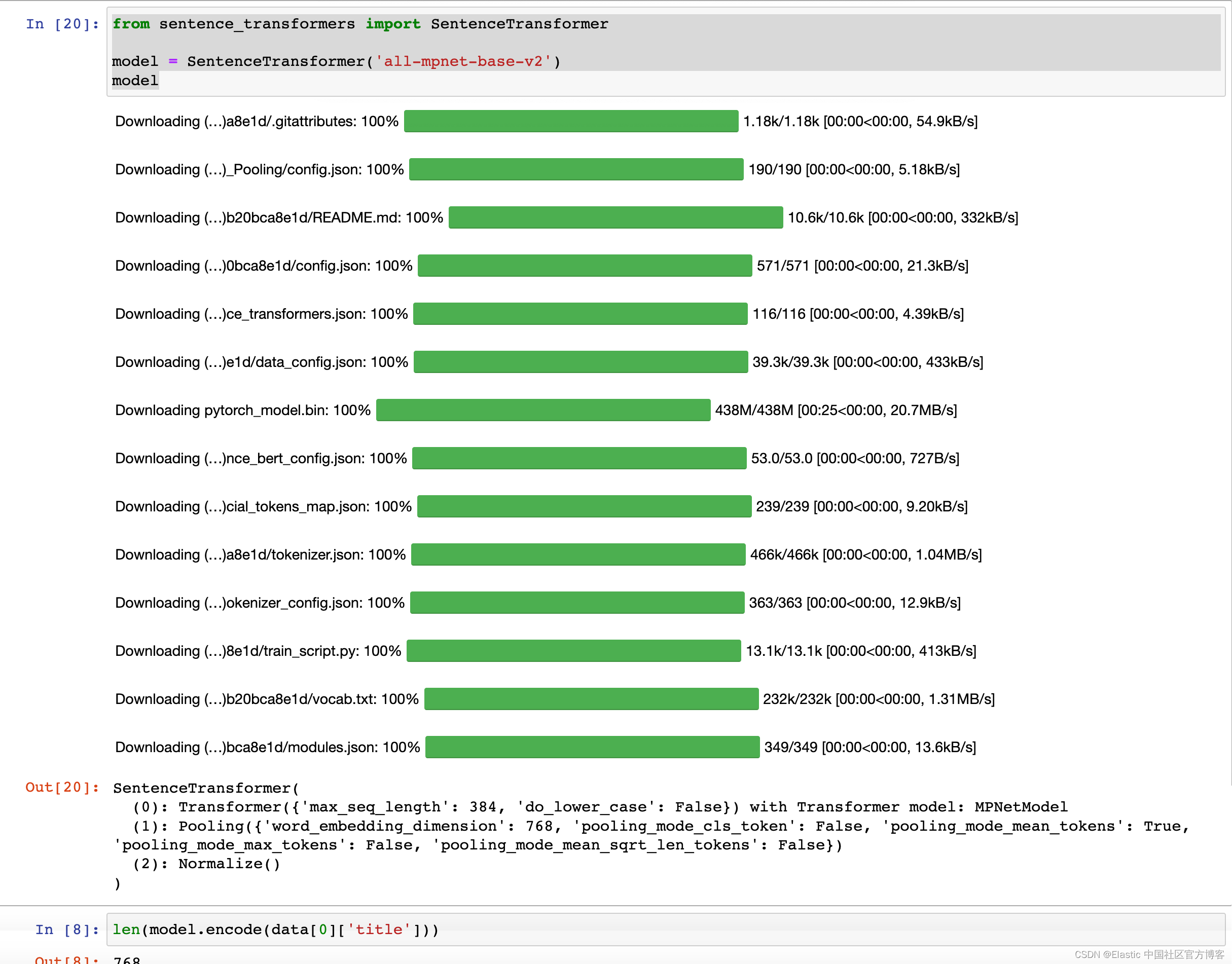Image resolution: width=1232 pixels, height=964 pixels.
Task: Place cursor in the SentenceTransformer import line
Action: pos(359,24)
